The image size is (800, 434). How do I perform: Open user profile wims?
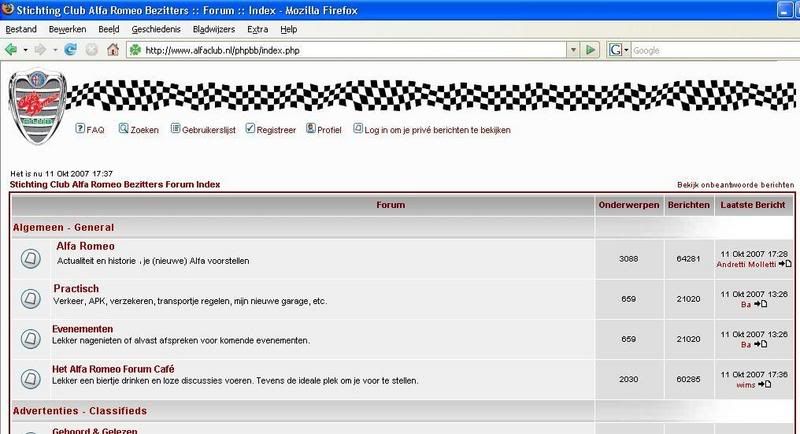745,385
